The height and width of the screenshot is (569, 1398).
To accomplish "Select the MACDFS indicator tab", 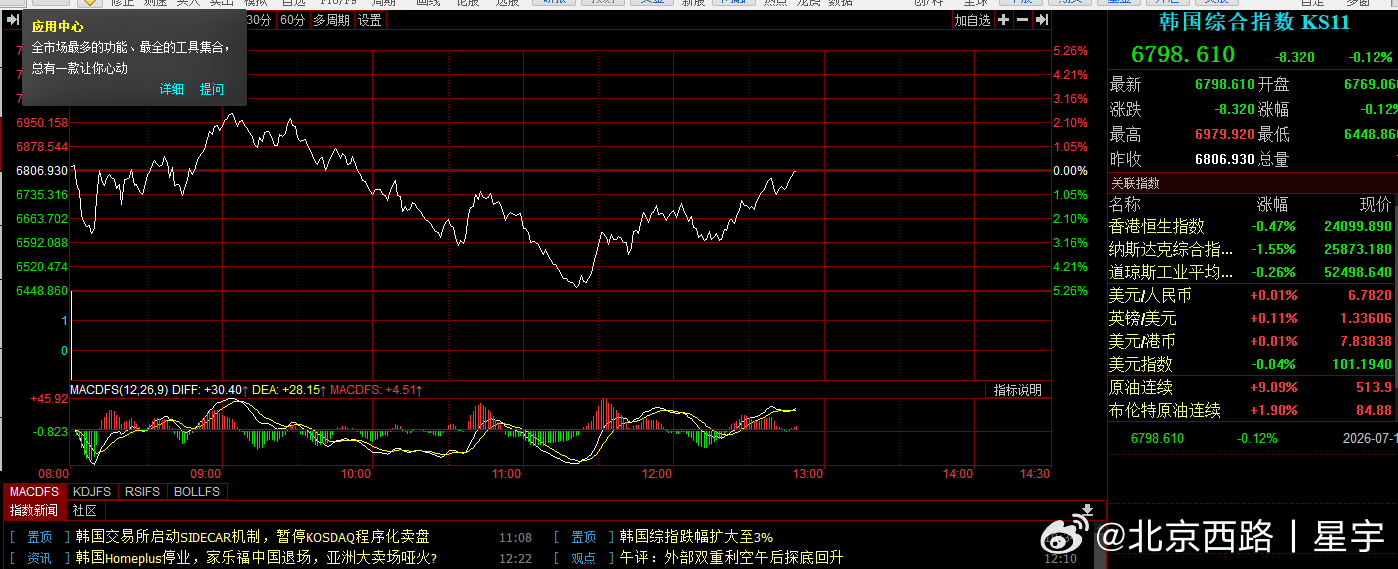I will (35, 492).
